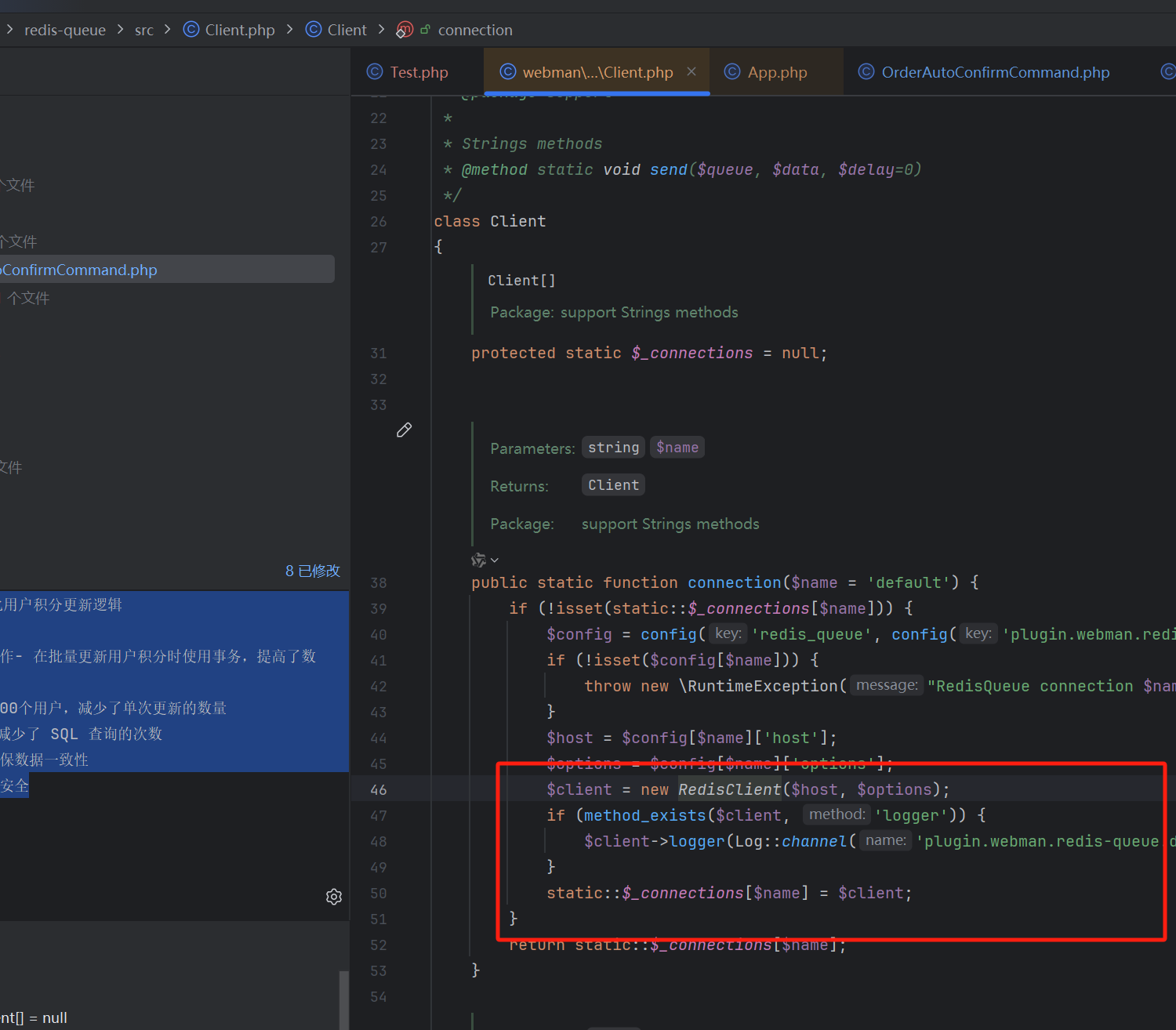The height and width of the screenshot is (1030, 1176).
Task: Open commit message settings gear
Action: (334, 897)
